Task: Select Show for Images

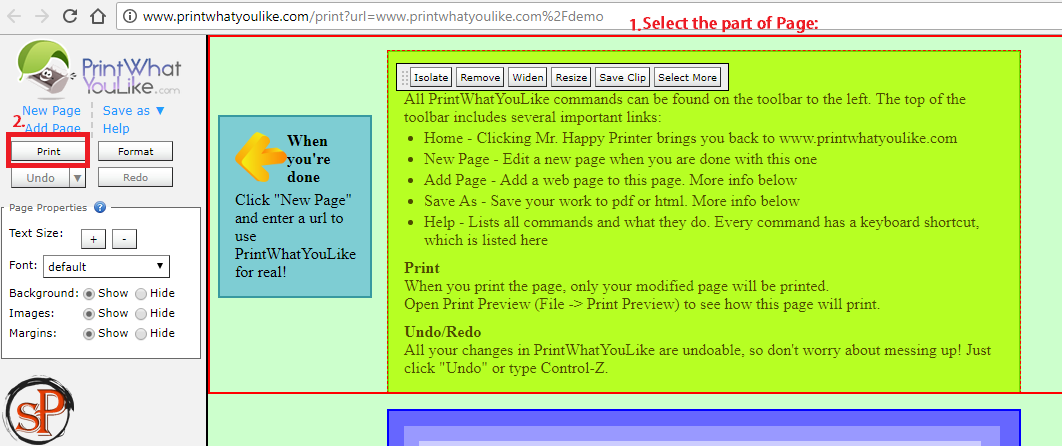Action: tap(88, 314)
